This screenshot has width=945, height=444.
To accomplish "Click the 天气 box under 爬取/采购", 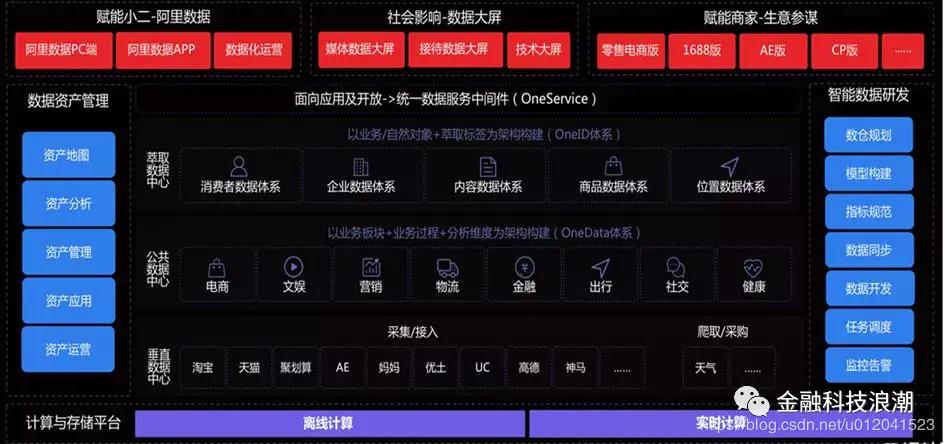I will click(705, 367).
